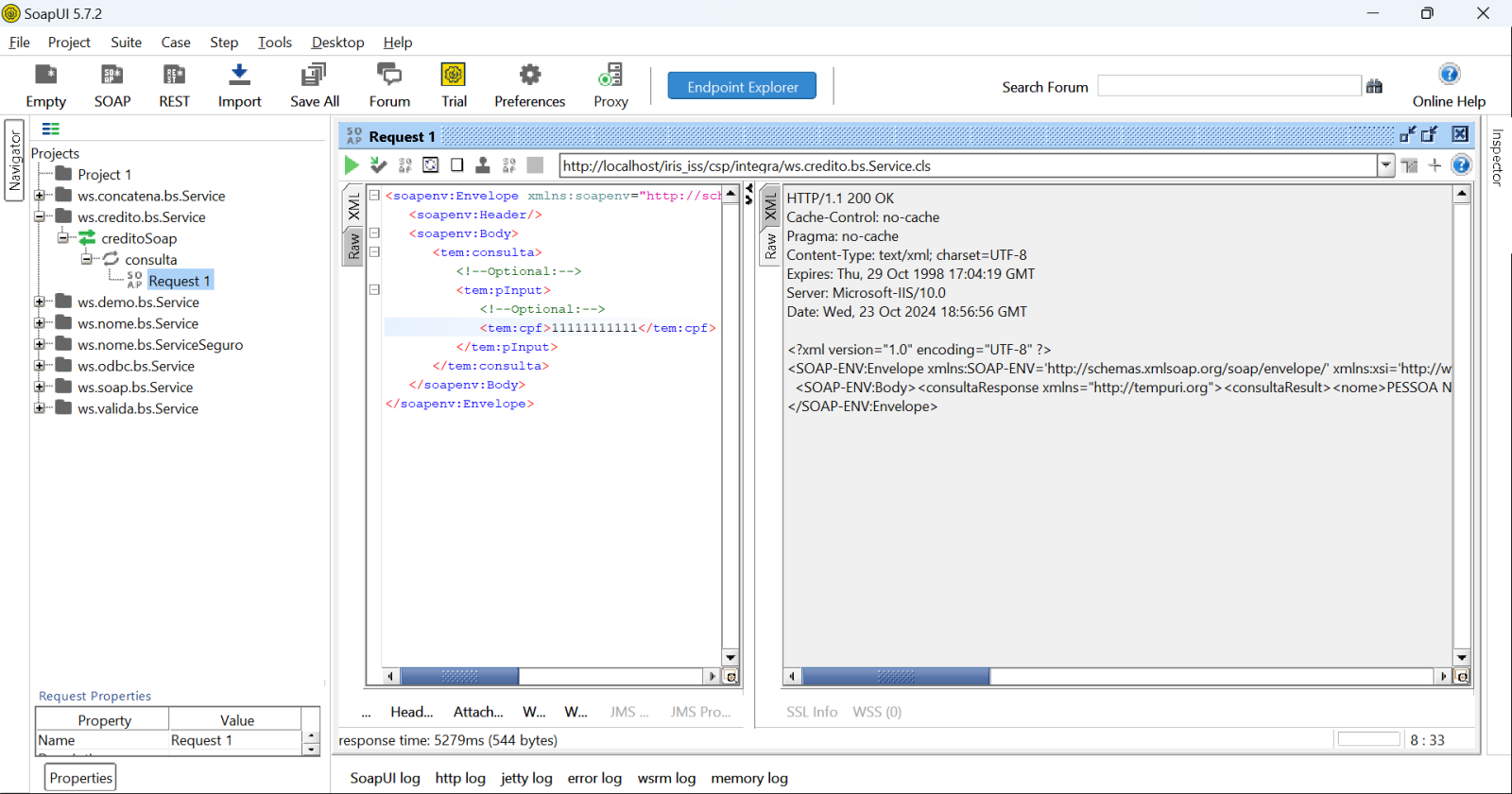Open the Preferences gear icon
This screenshot has height=794, width=1512.
[x=529, y=75]
